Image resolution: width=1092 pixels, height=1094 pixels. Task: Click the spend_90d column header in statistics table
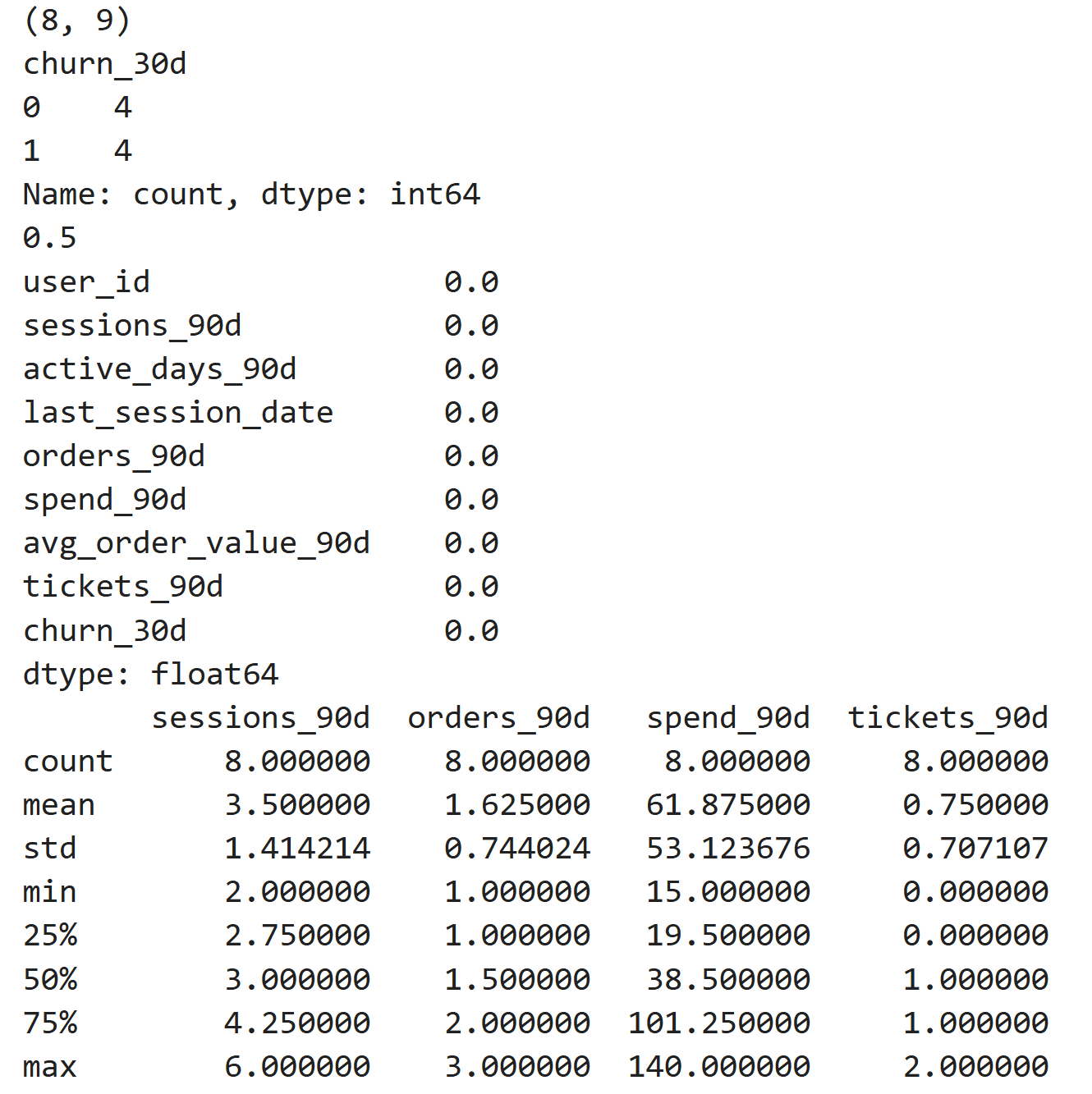727,718
